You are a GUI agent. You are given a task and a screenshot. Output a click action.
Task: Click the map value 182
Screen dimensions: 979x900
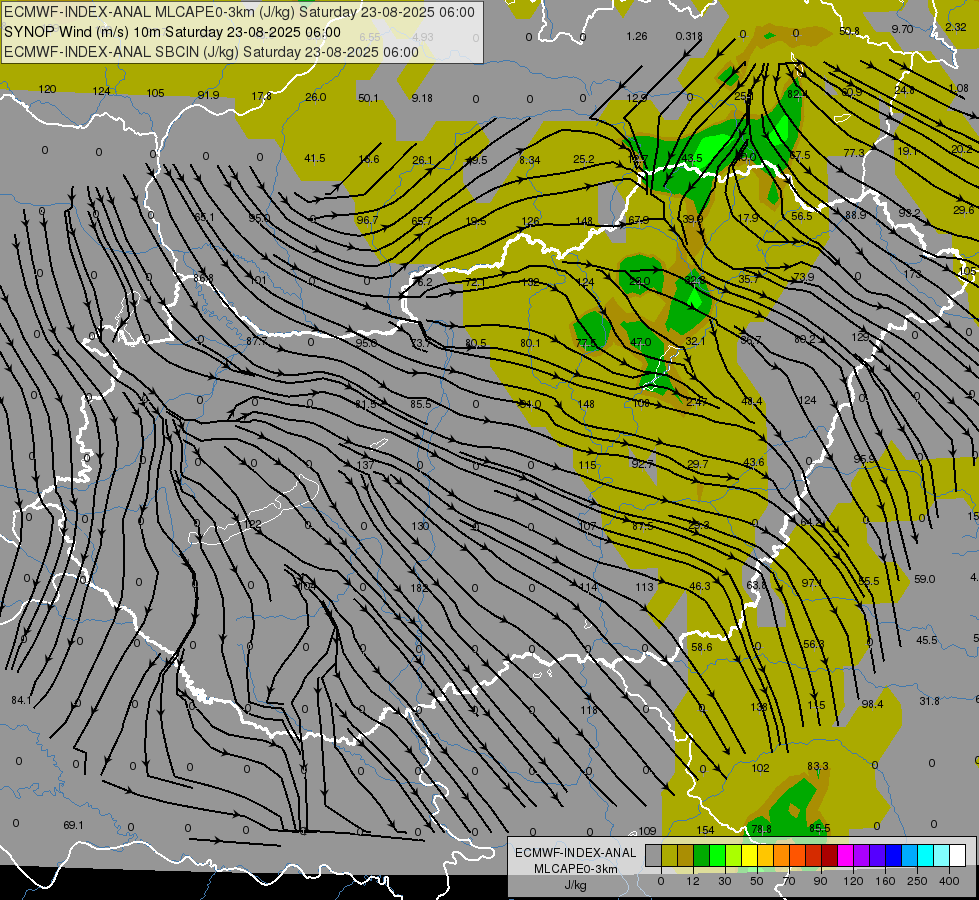coord(419,588)
